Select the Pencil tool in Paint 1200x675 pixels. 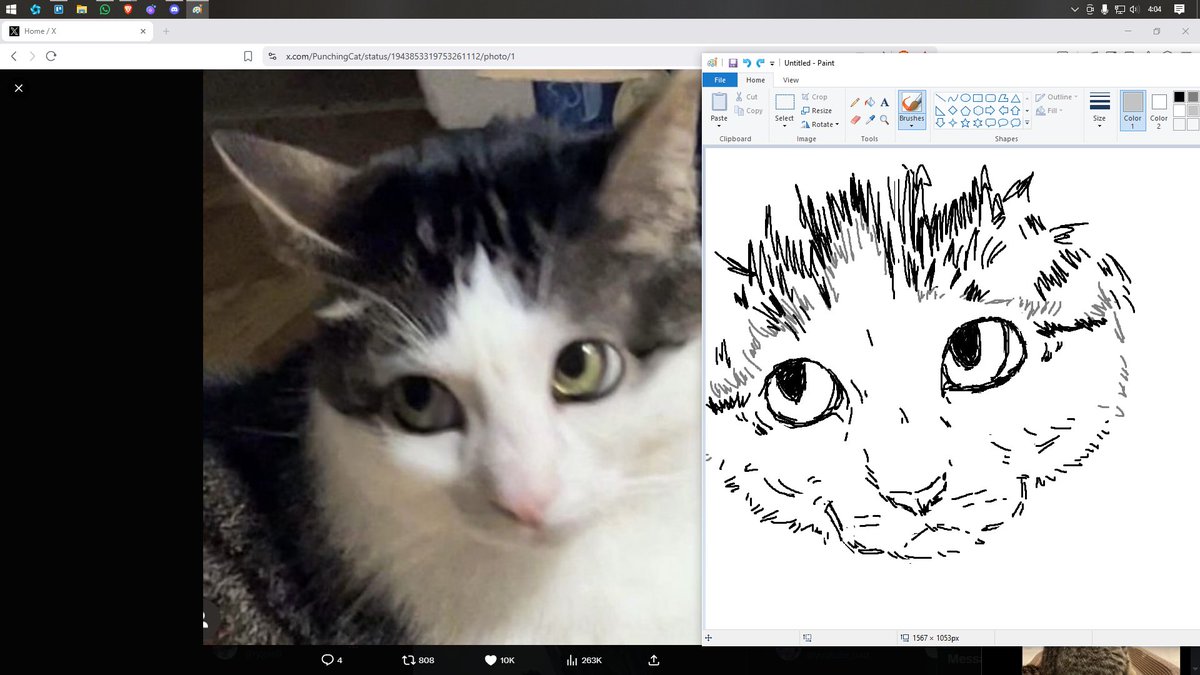[x=855, y=102]
